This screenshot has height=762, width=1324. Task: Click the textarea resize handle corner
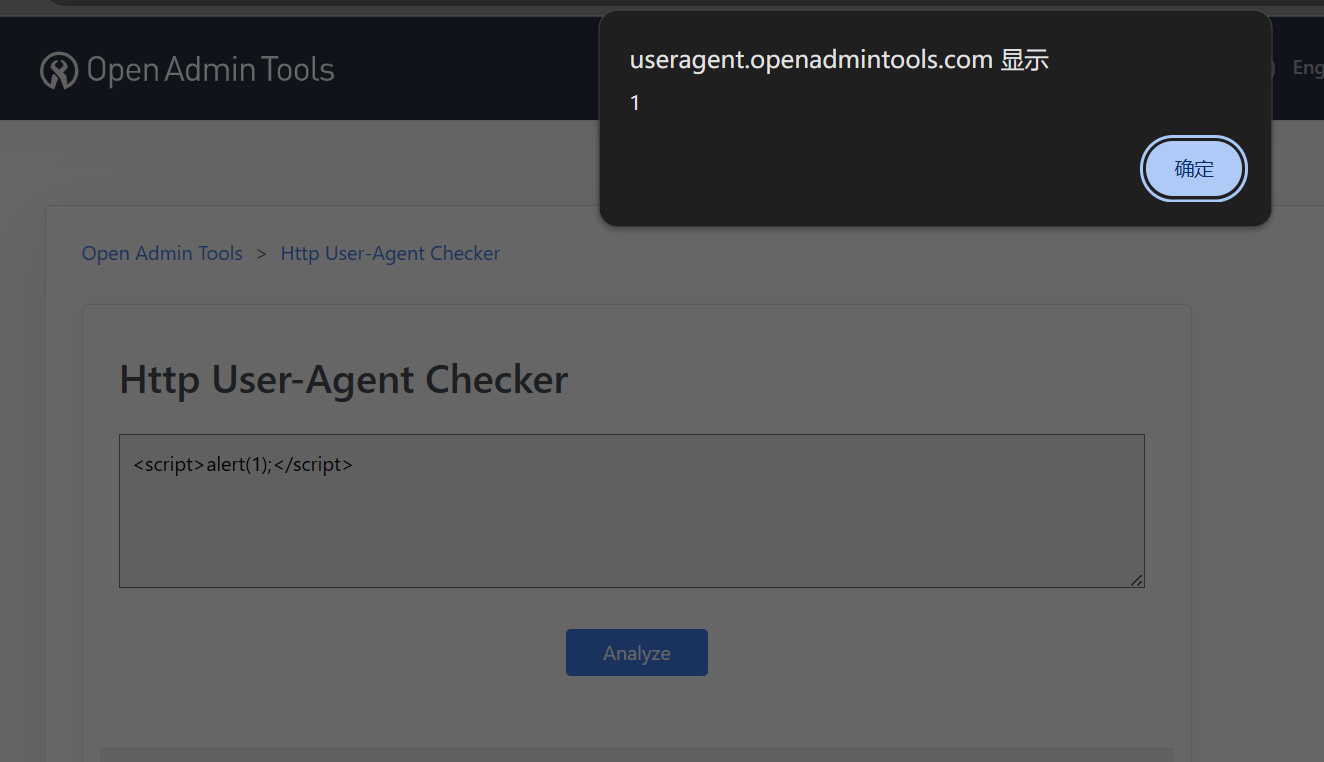tap(1137, 580)
